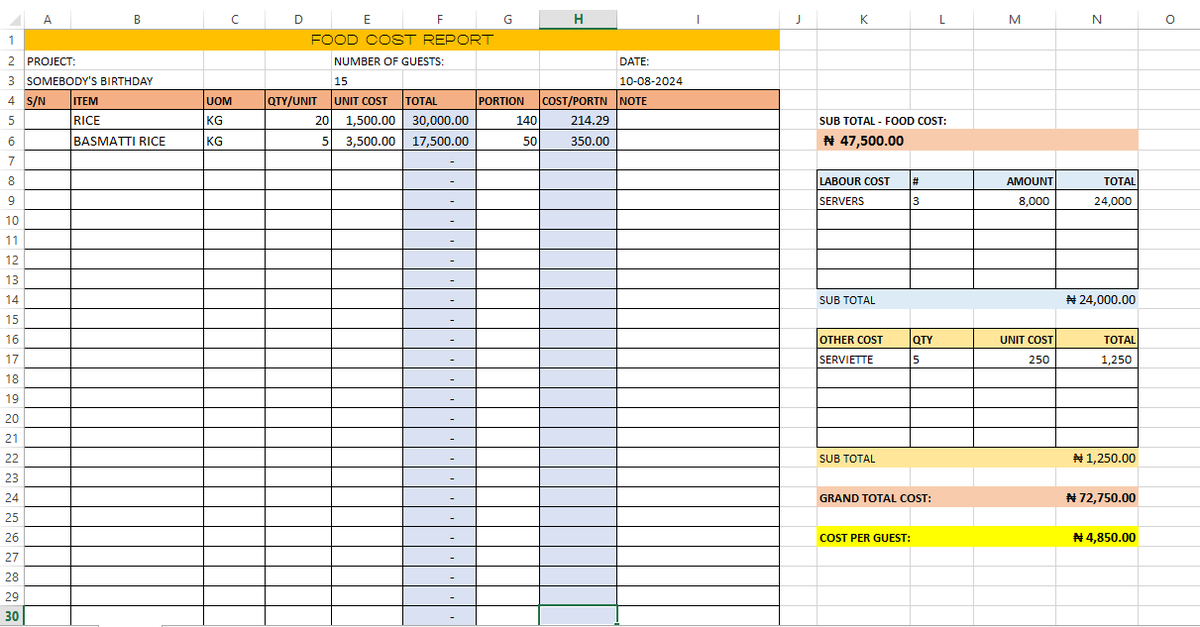
Task: Click the DATE: label cell
Action: click(697, 61)
